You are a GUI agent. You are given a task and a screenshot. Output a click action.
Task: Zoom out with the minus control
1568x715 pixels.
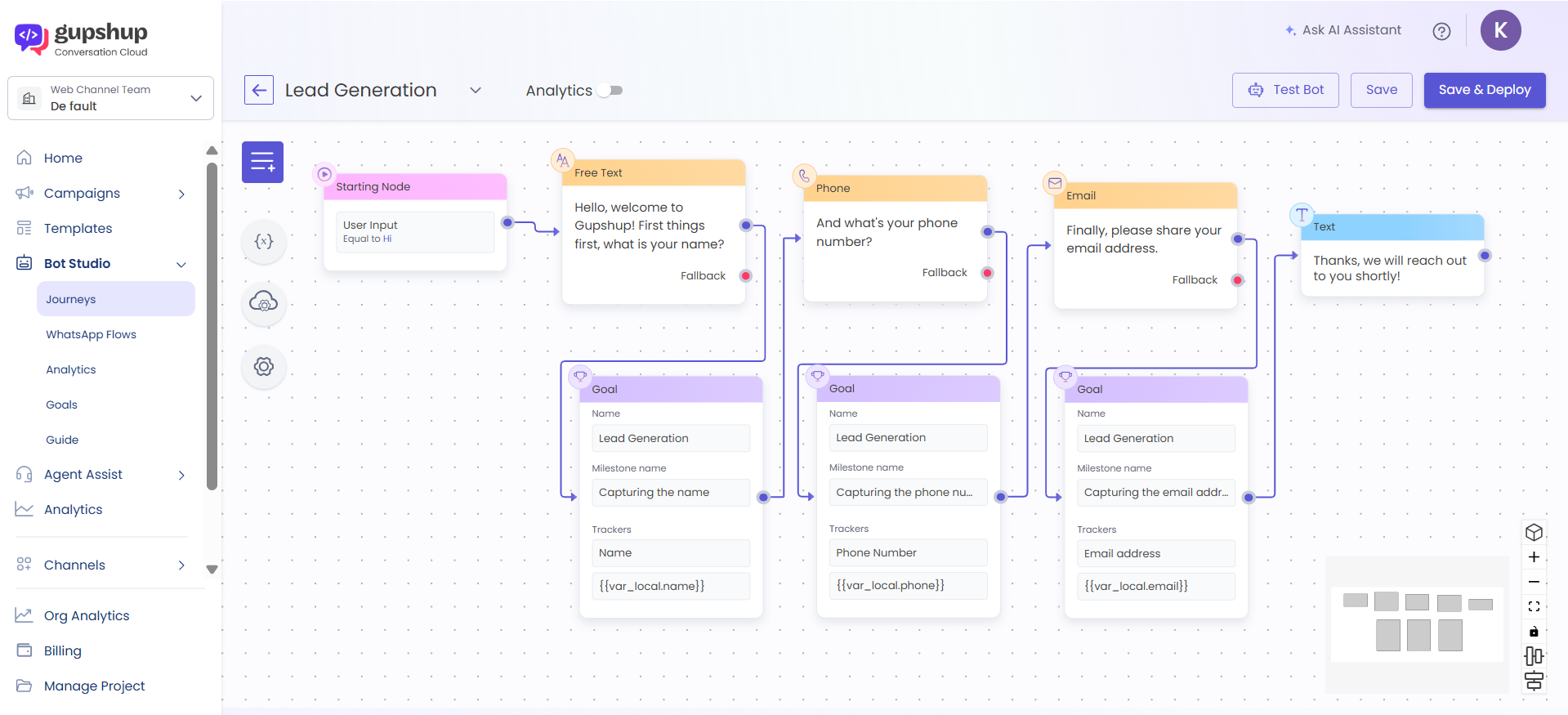pos(1534,582)
